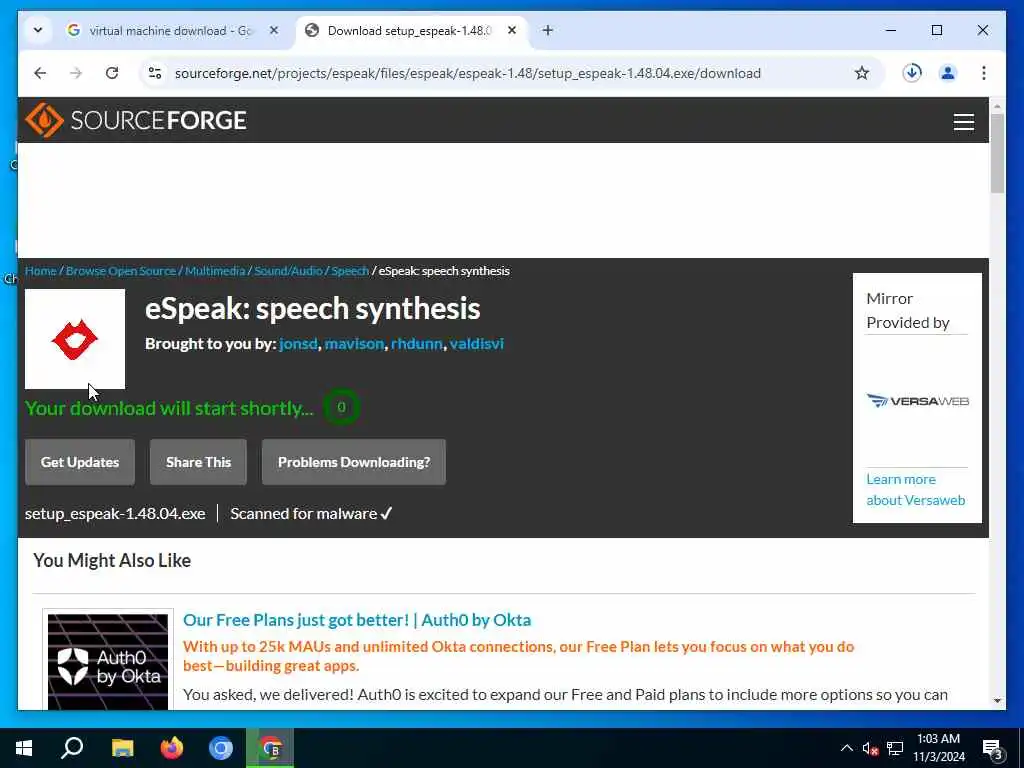Open taskbar Search
Screen dimensions: 1024x768
coord(72,748)
